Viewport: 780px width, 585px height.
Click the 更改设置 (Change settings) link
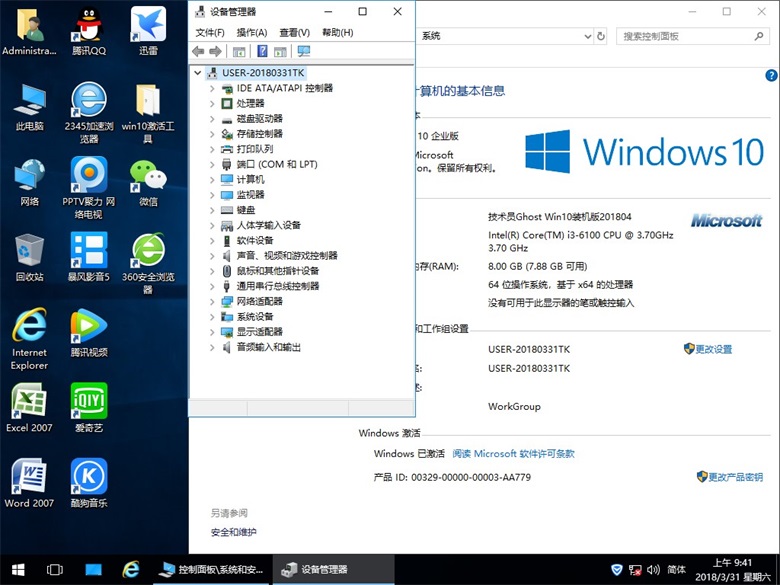(714, 349)
